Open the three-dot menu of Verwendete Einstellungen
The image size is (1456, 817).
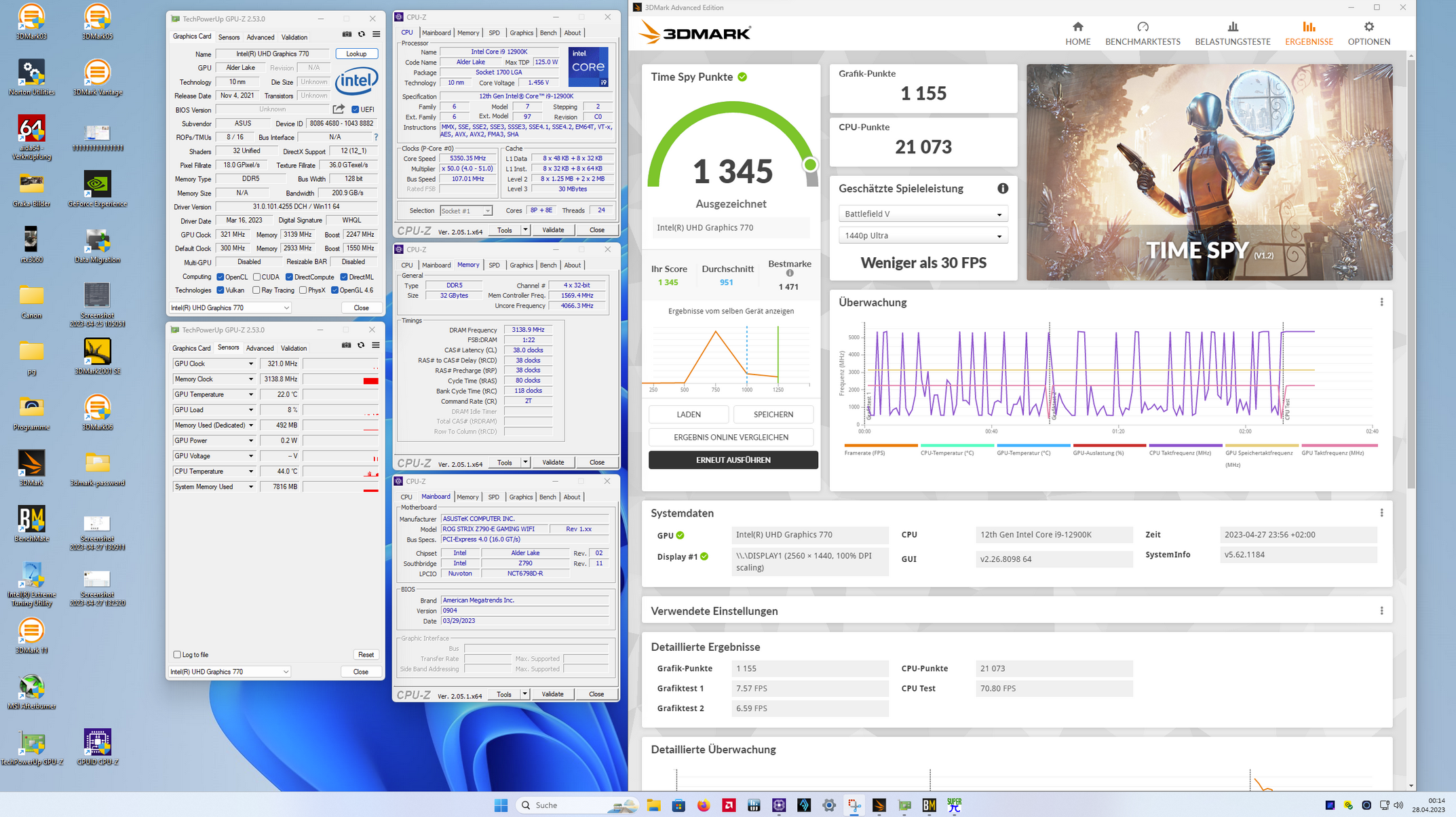click(1381, 611)
